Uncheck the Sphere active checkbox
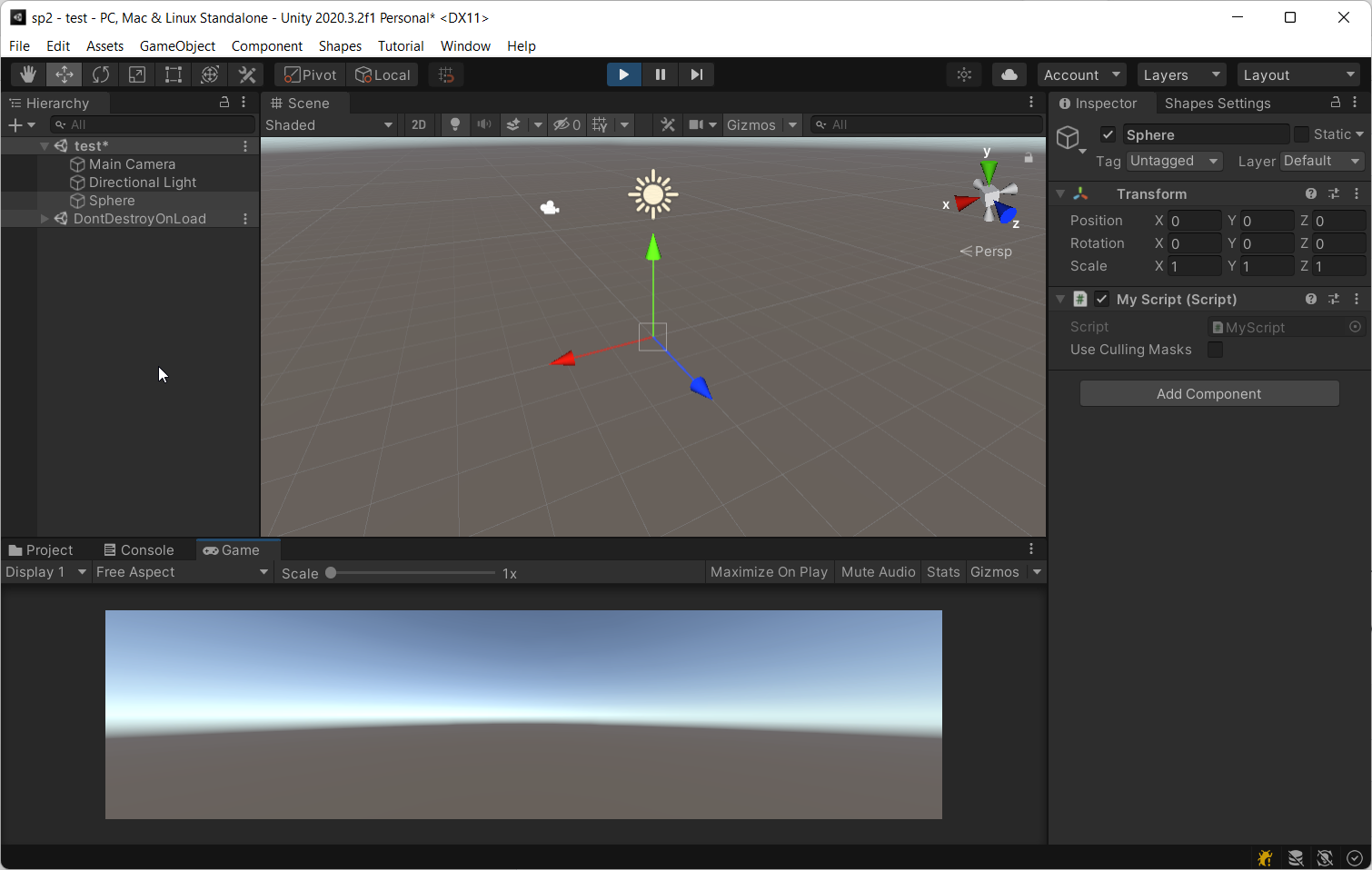1372x870 pixels. click(1108, 134)
